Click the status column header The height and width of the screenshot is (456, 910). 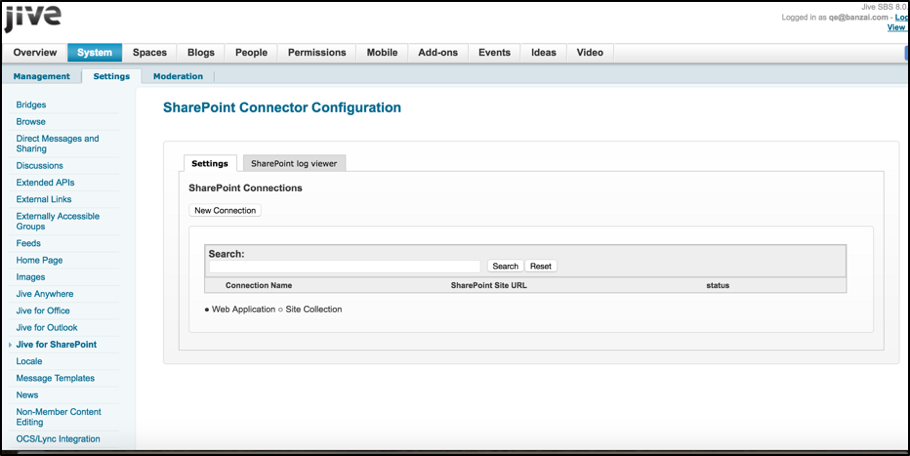[x=718, y=285]
